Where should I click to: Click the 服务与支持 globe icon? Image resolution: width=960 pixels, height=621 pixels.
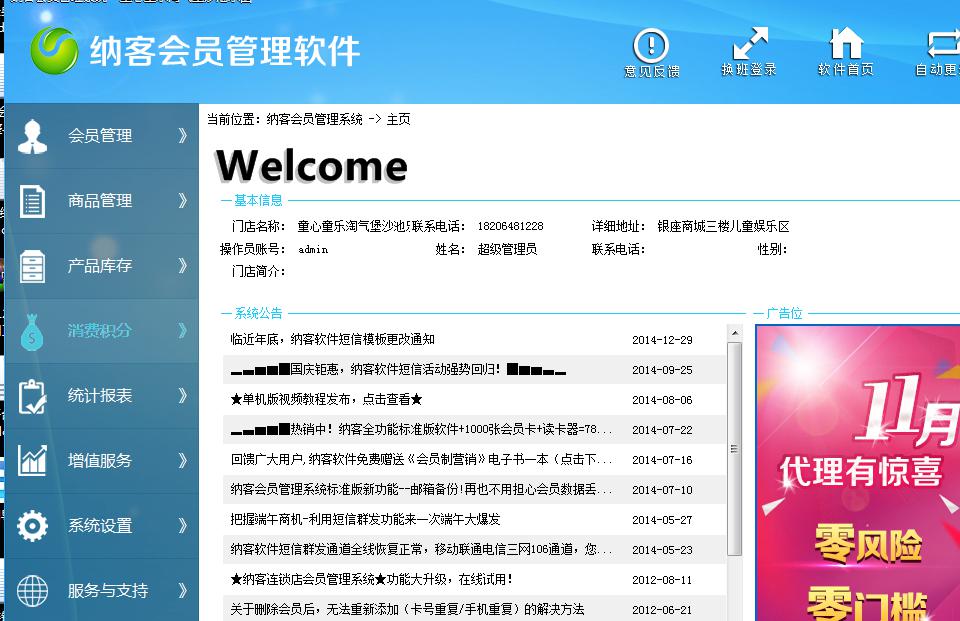click(x=32, y=591)
